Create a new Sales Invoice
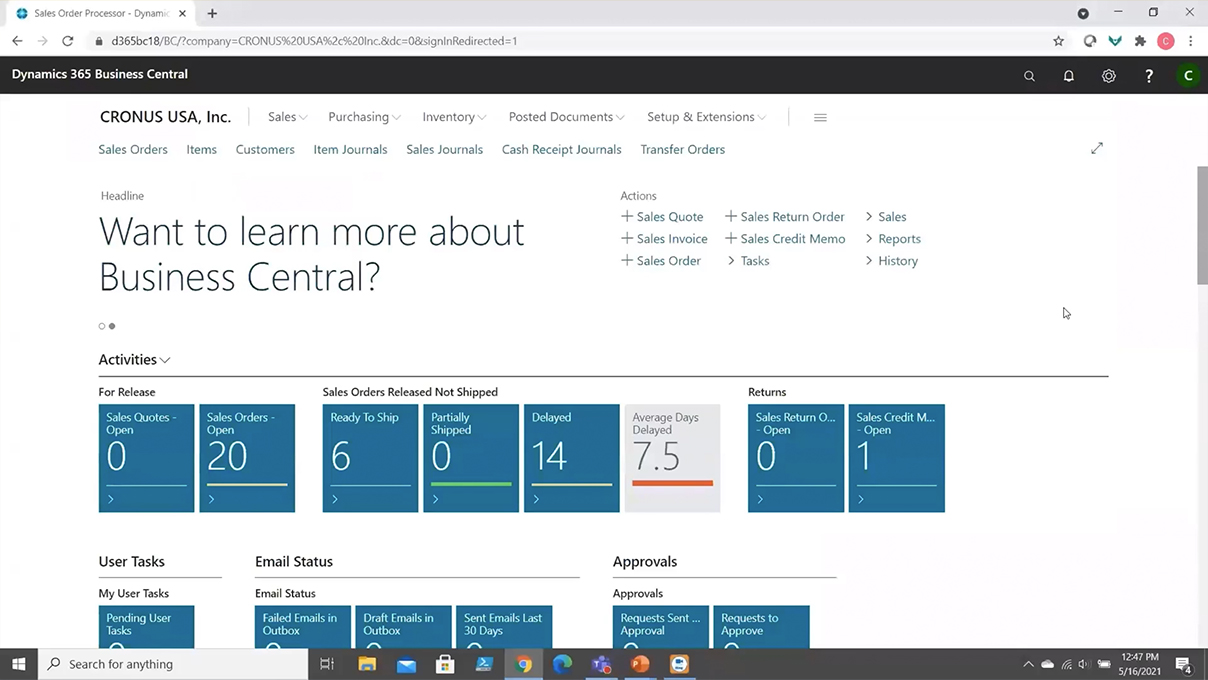Viewport: 1208px width, 680px height. pos(664,239)
